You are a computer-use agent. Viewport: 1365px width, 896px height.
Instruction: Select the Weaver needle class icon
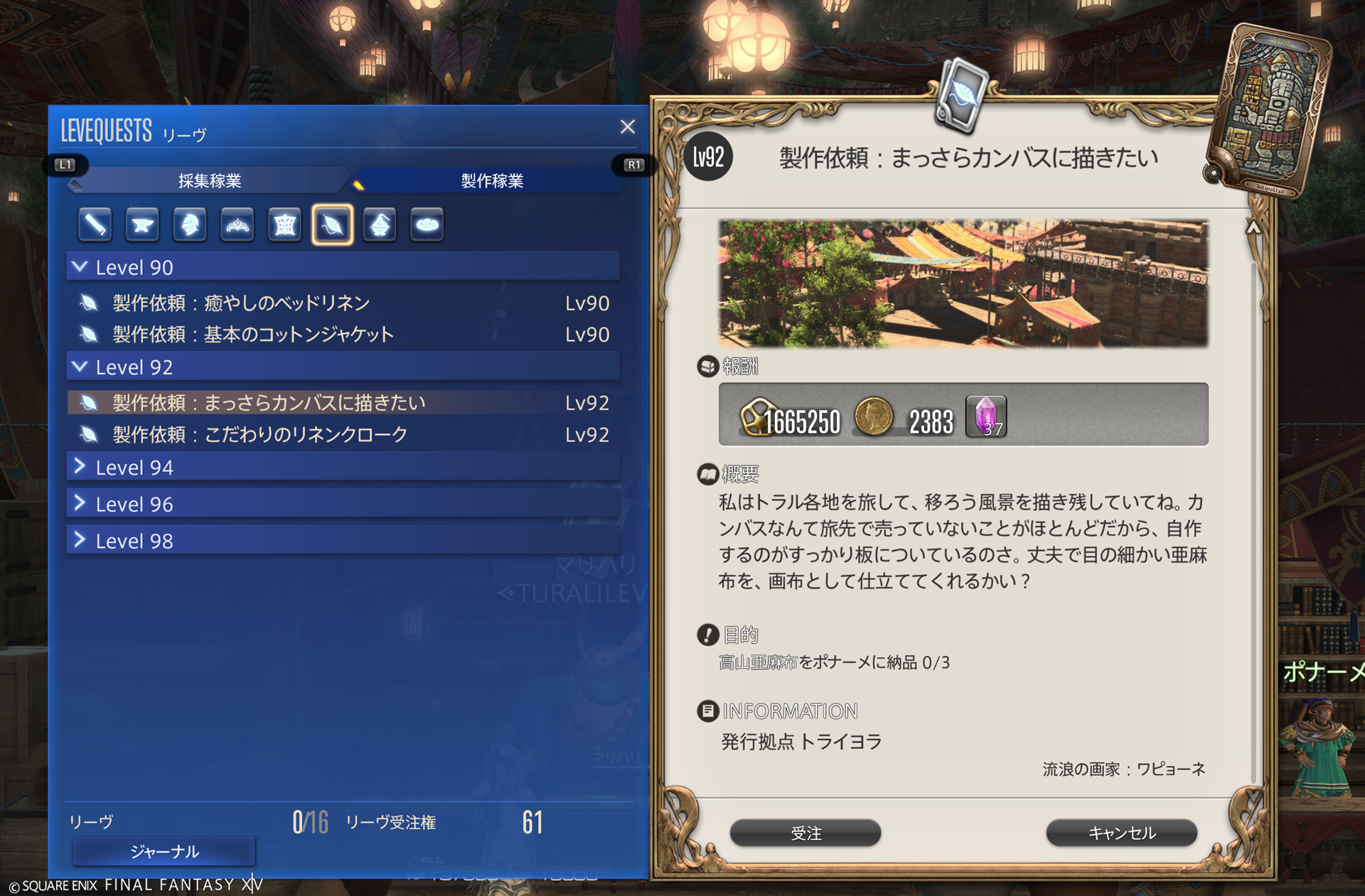[332, 225]
